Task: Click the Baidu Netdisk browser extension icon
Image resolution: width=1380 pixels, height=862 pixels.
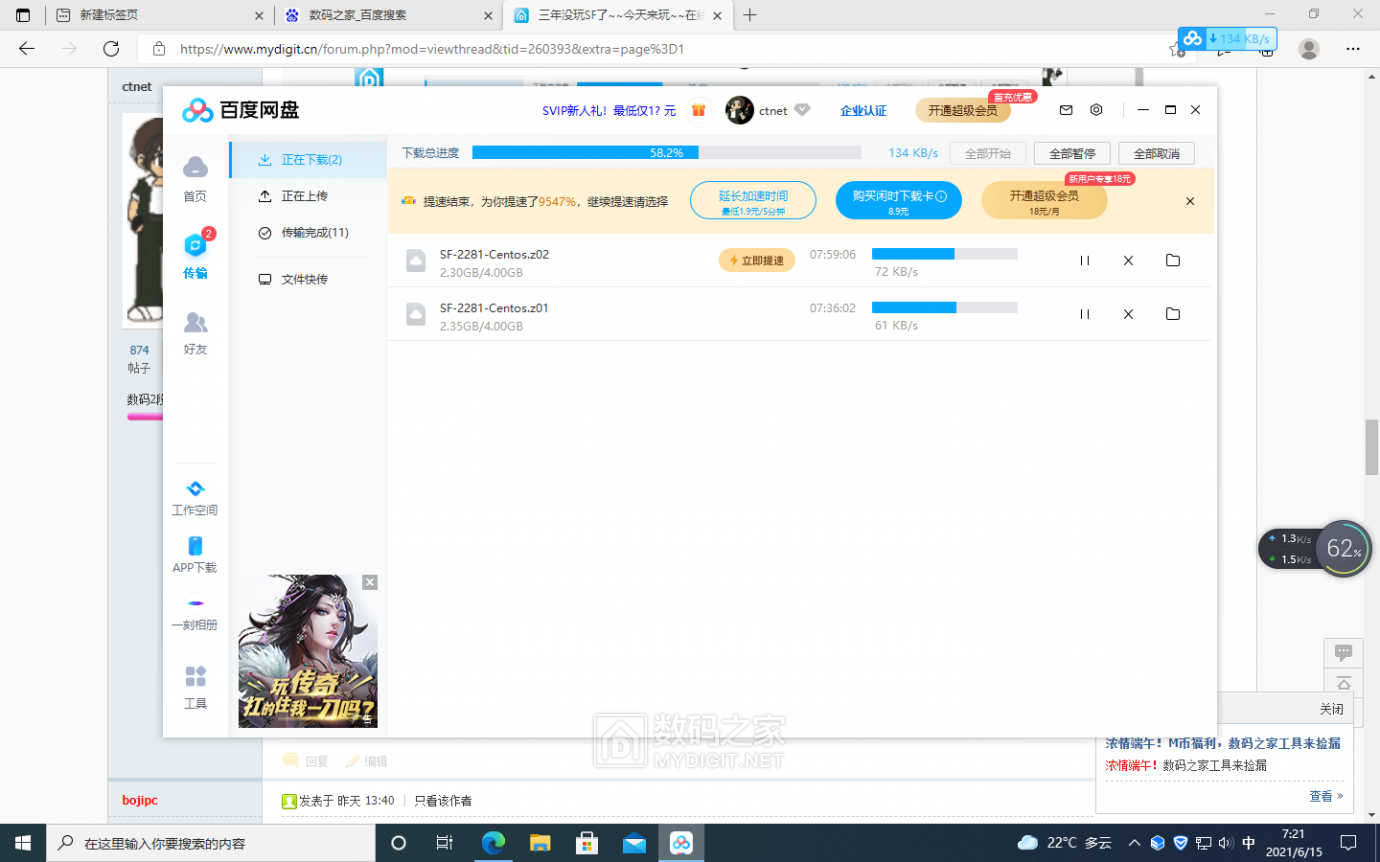Action: point(1227,39)
